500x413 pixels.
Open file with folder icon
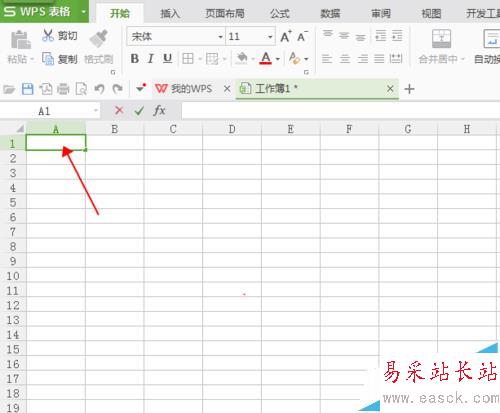pos(9,89)
